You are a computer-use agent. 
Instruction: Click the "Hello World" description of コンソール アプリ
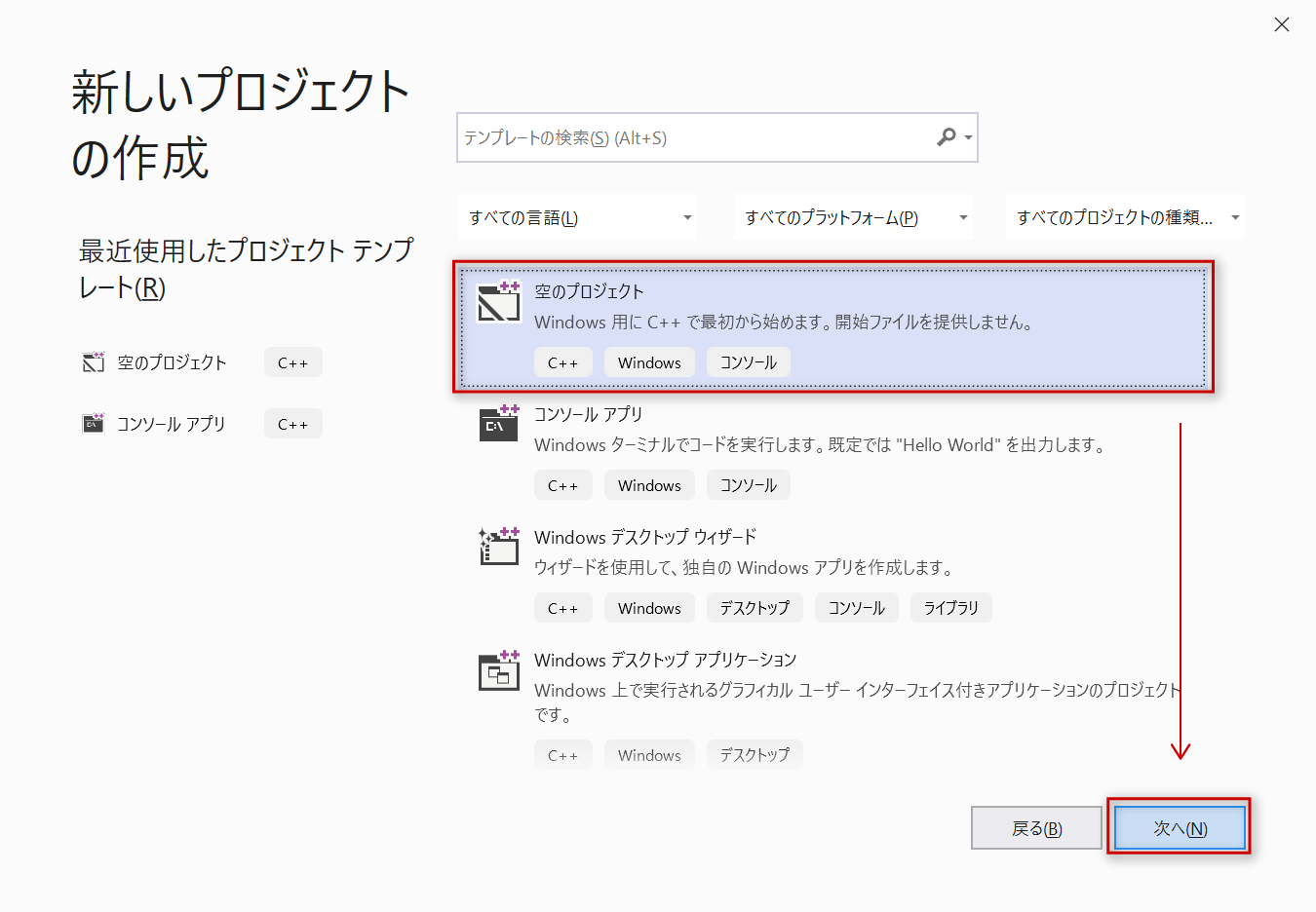(820, 444)
